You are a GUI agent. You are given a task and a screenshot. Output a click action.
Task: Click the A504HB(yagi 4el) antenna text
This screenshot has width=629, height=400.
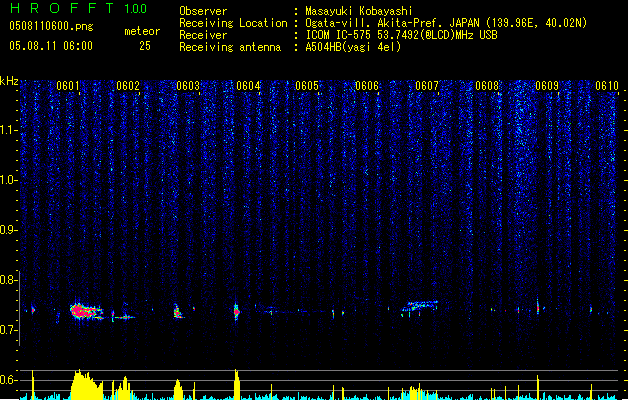[x=353, y=47]
